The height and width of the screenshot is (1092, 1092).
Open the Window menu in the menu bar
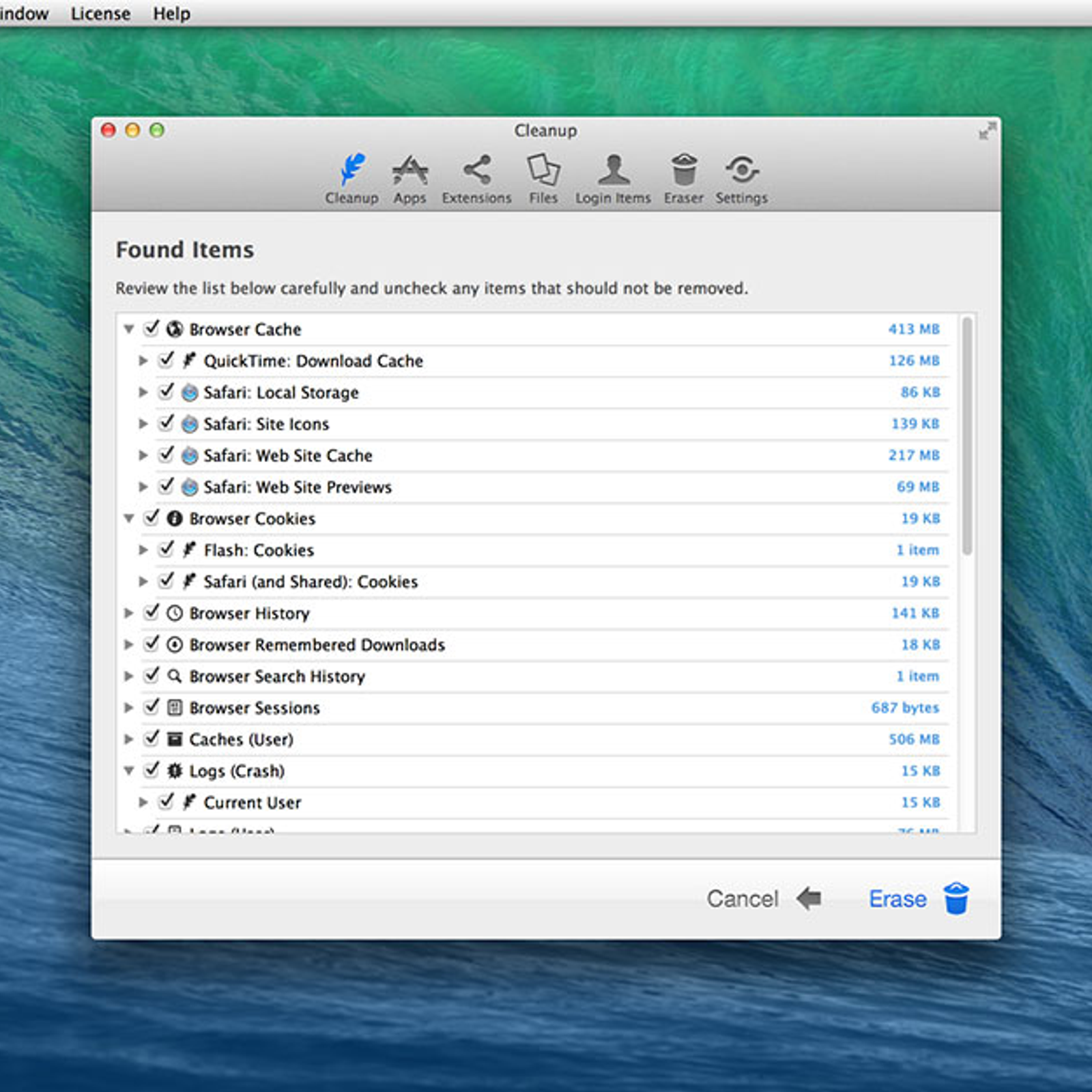coord(24,14)
